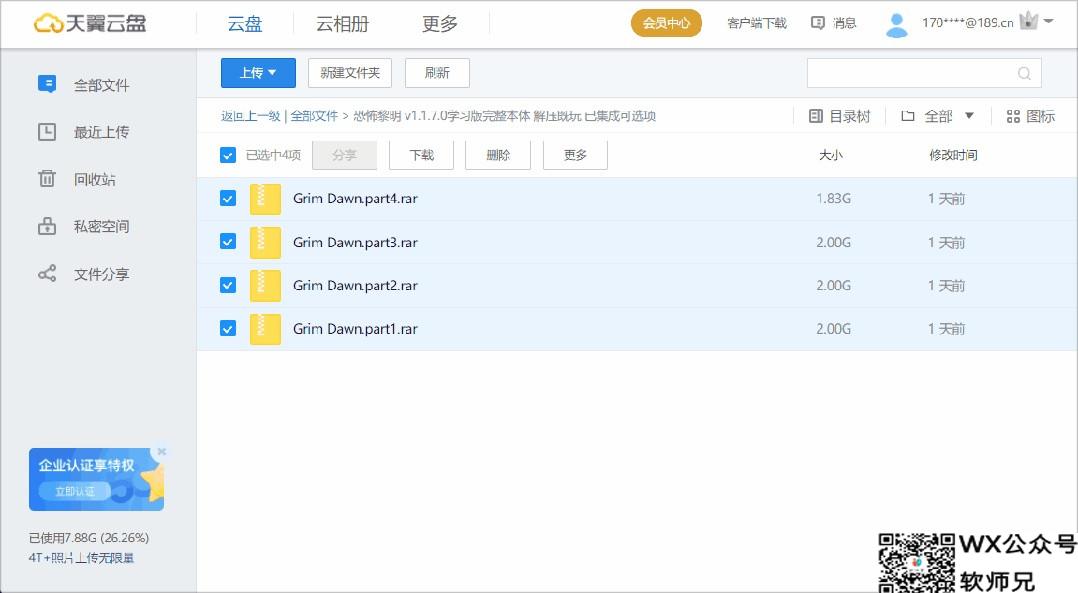Open the 会员中心 button
The height and width of the screenshot is (593, 1078).
666,23
